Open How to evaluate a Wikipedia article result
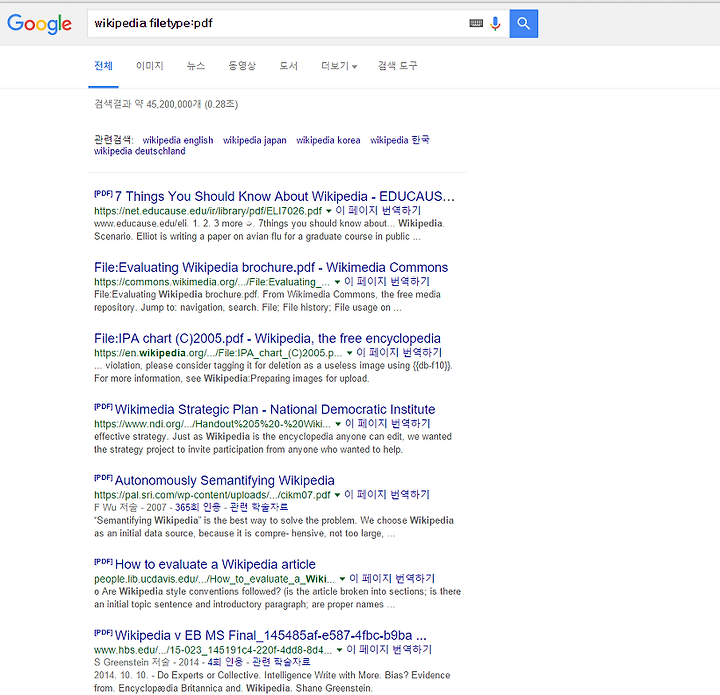This screenshot has width=720, height=695. [x=215, y=564]
